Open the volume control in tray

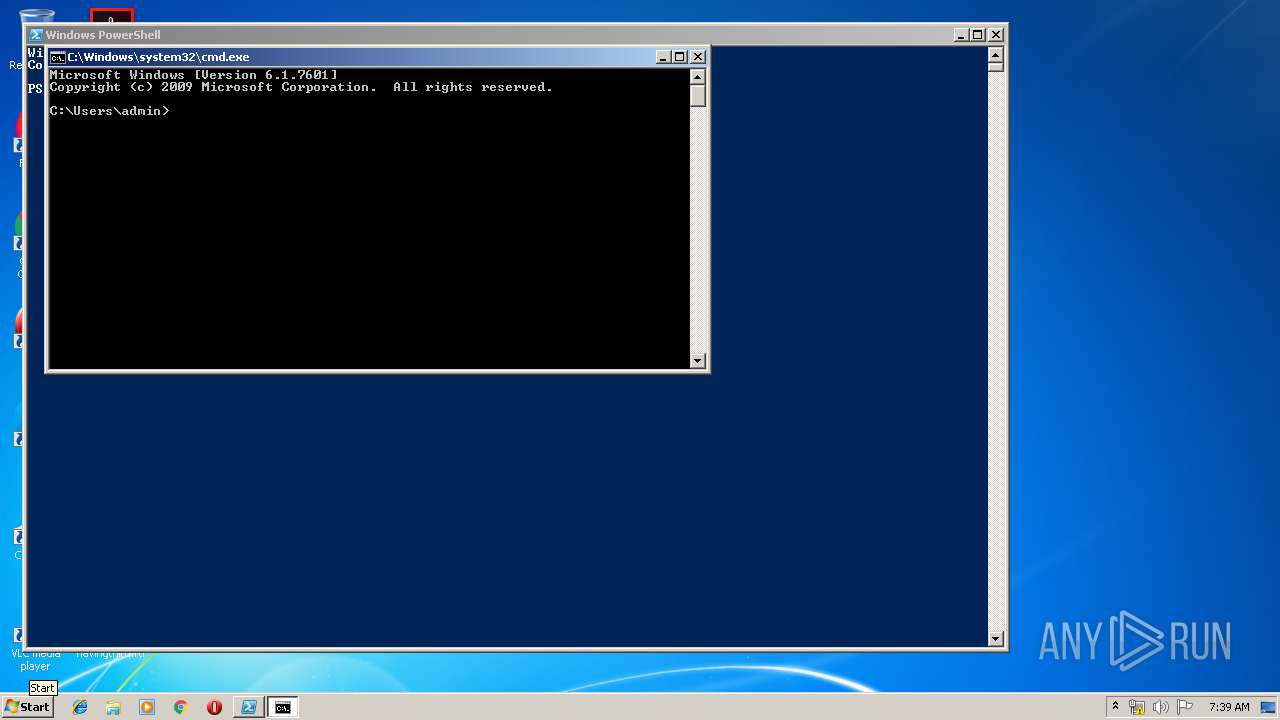(x=1161, y=707)
